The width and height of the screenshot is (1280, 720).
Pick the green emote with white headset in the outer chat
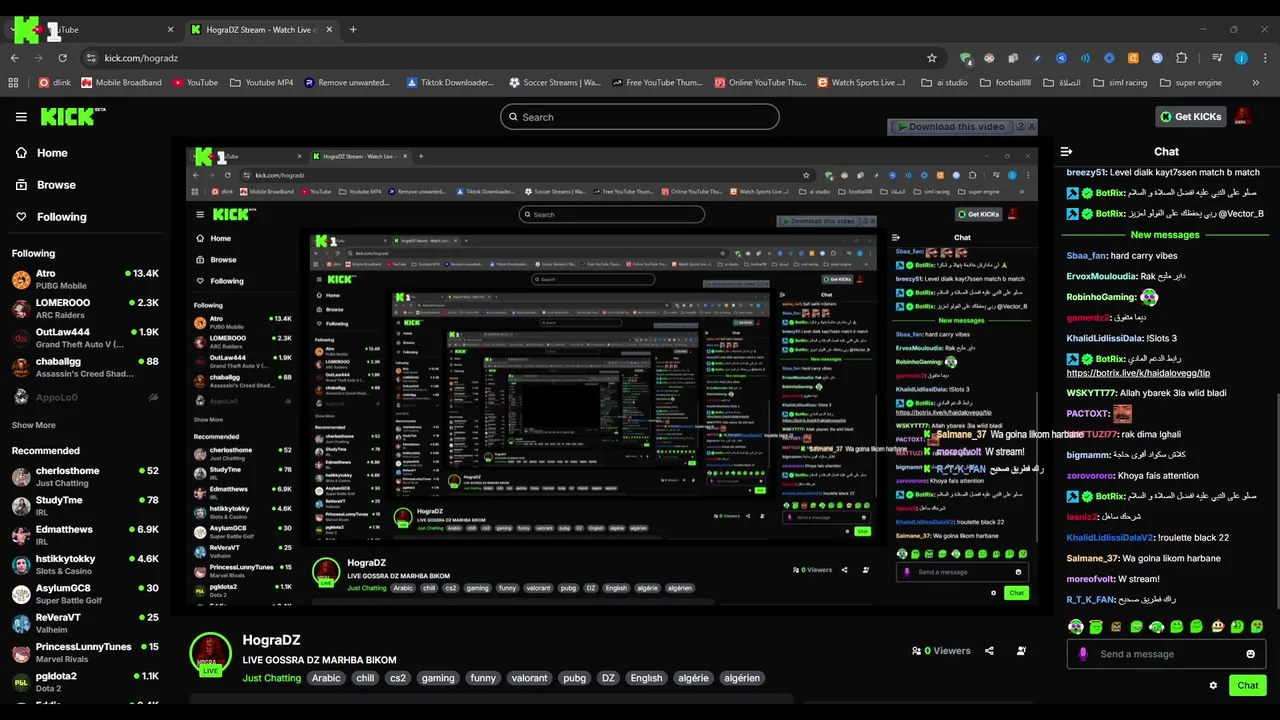pyautogui.click(x=1157, y=627)
